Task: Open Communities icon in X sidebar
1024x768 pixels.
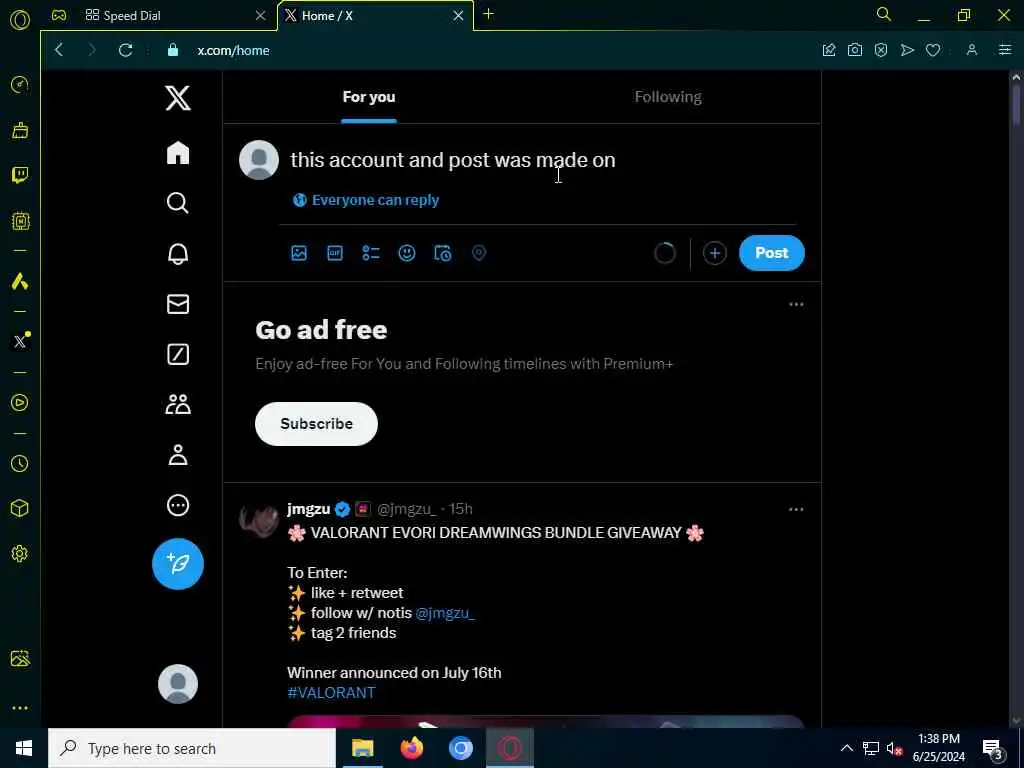Action: (178, 404)
